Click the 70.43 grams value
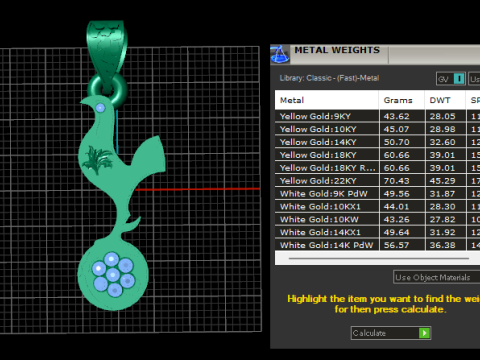Image resolution: width=480 pixels, height=360 pixels. tap(396, 181)
